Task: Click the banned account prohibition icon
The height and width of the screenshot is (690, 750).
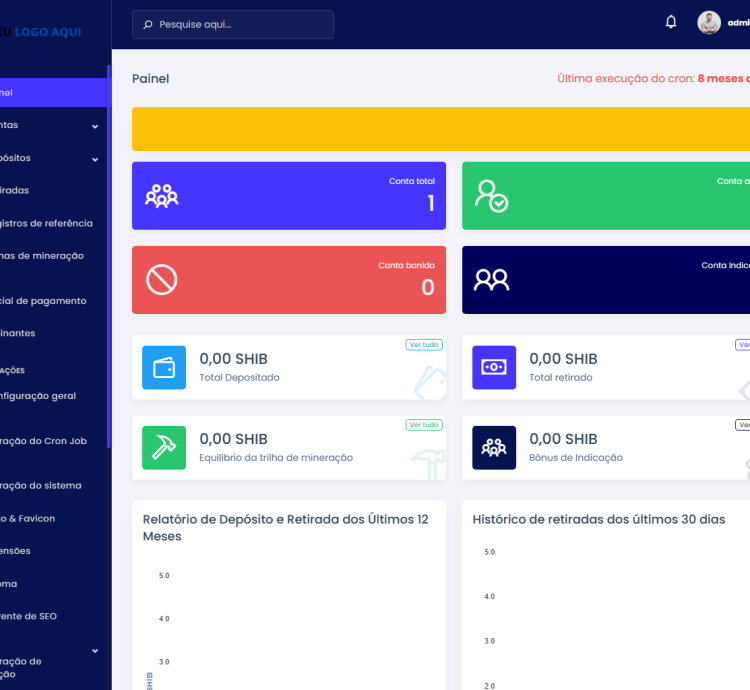Action: point(162,280)
